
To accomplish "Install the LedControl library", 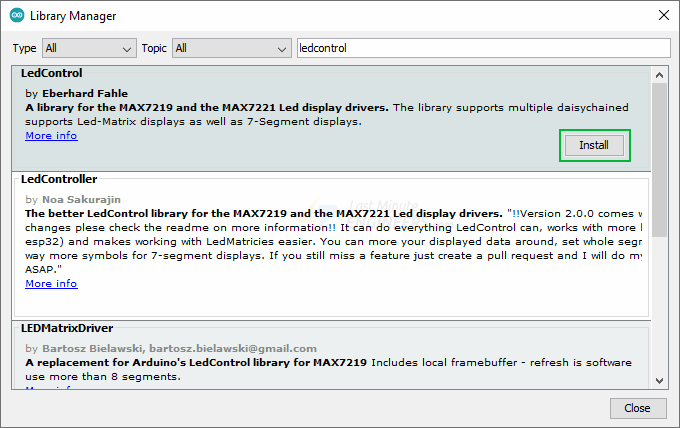I will click(x=594, y=145).
